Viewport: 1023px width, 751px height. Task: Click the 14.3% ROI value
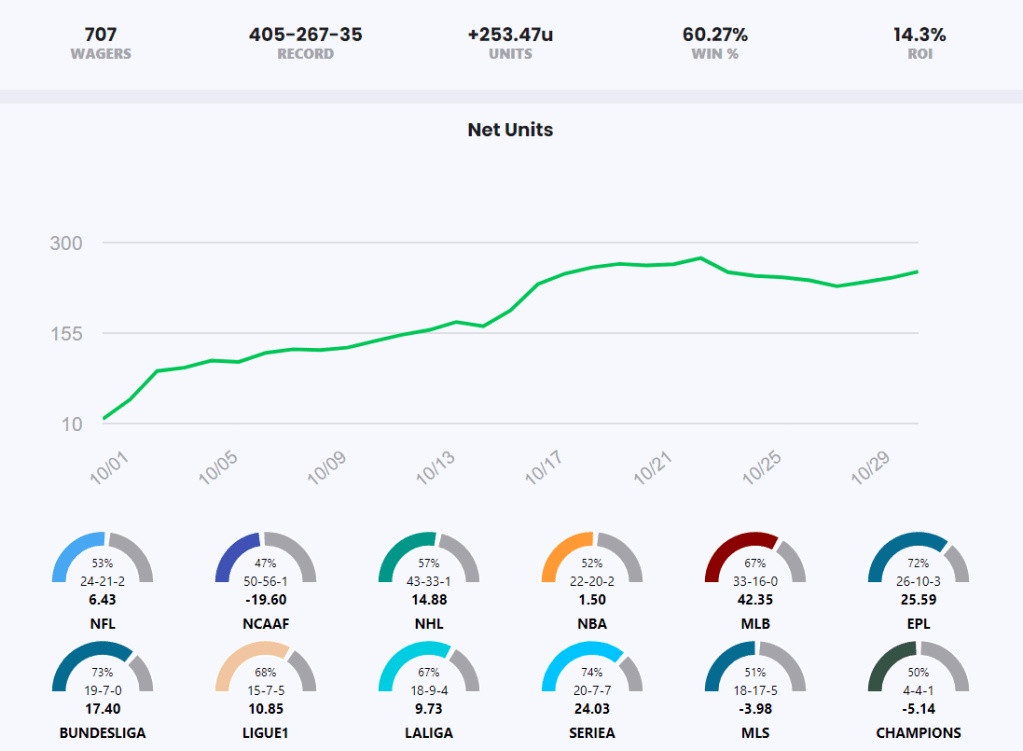[x=919, y=35]
